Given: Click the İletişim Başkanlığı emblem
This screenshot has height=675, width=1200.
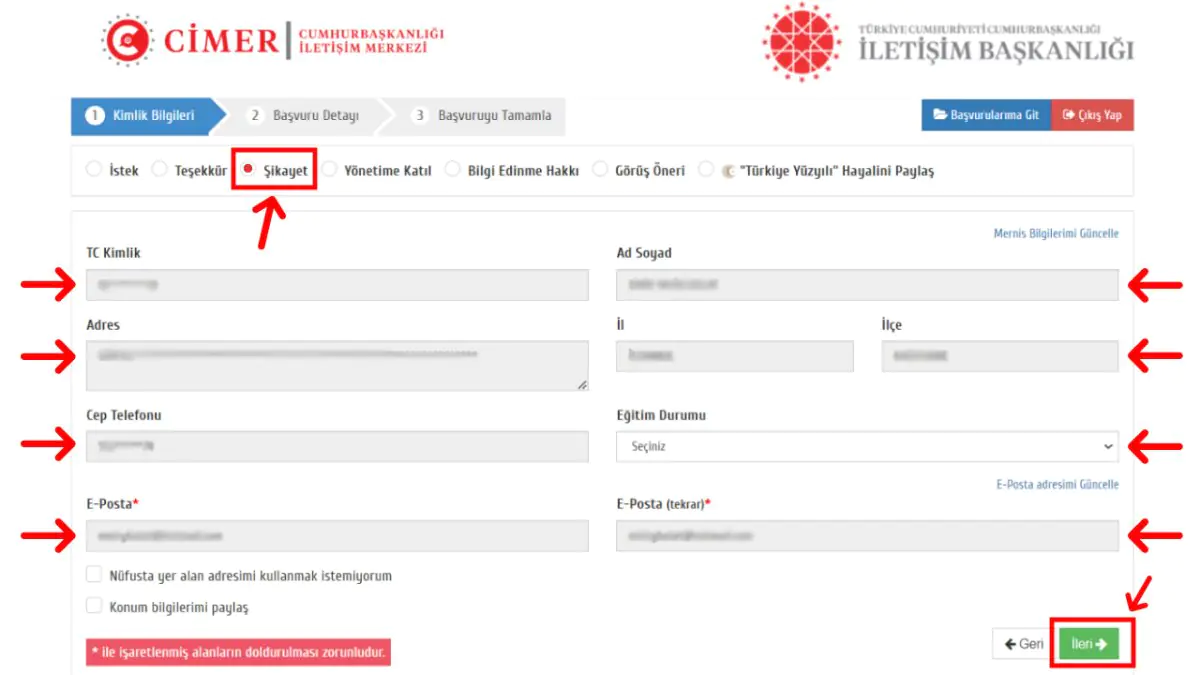Looking at the screenshot, I should 802,42.
